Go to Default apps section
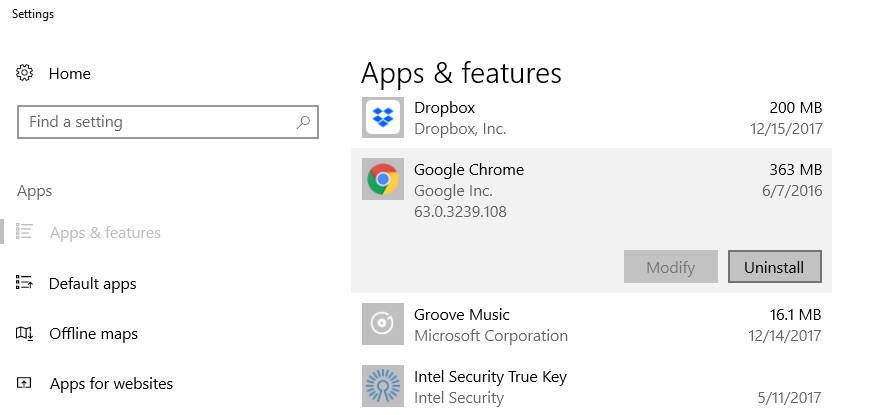This screenshot has width=871, height=415. (92, 284)
